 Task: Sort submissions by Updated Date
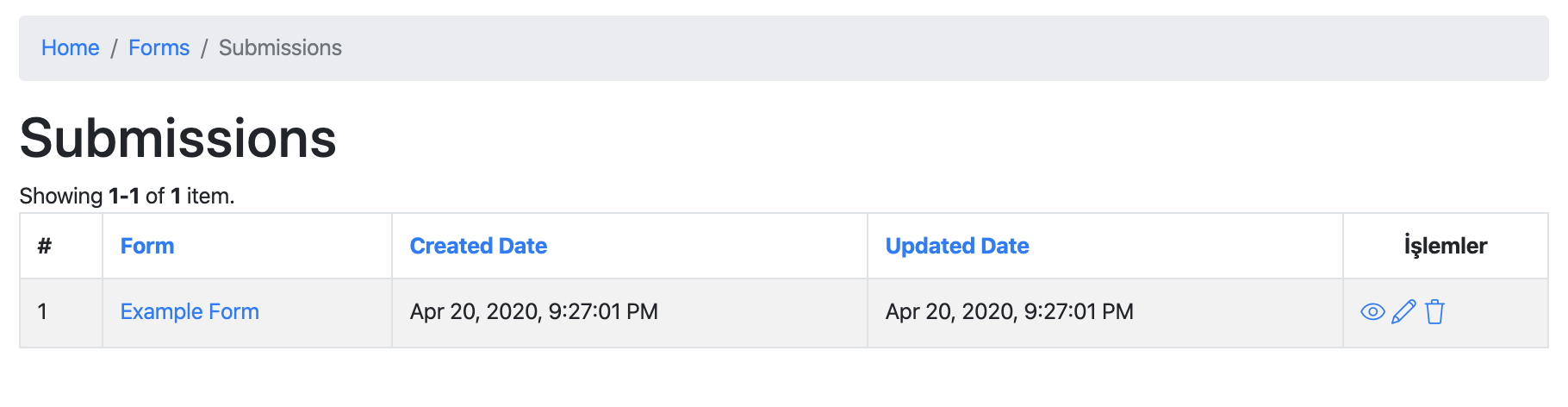tap(957, 247)
